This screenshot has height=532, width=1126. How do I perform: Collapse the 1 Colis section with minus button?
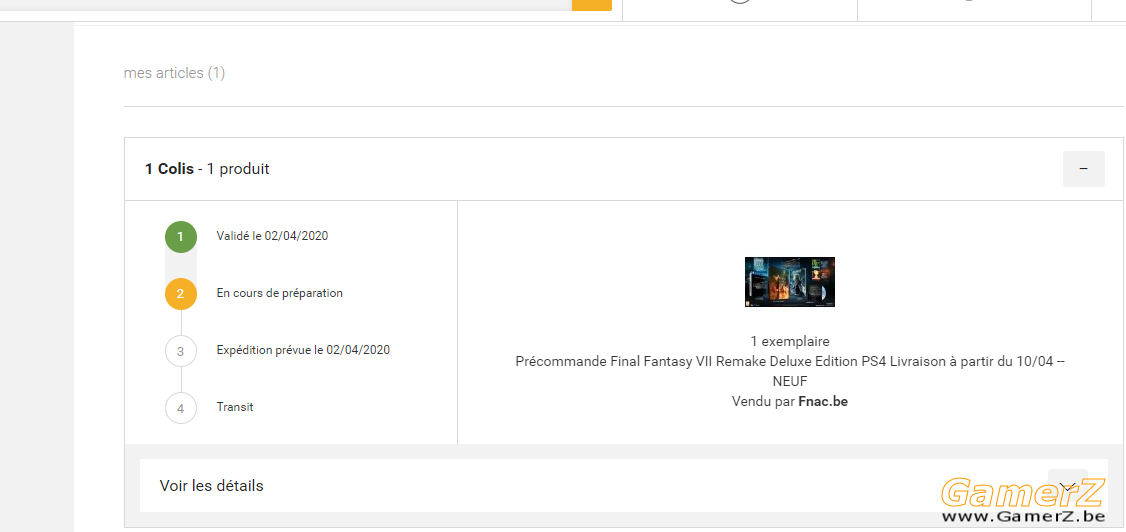coord(1084,169)
